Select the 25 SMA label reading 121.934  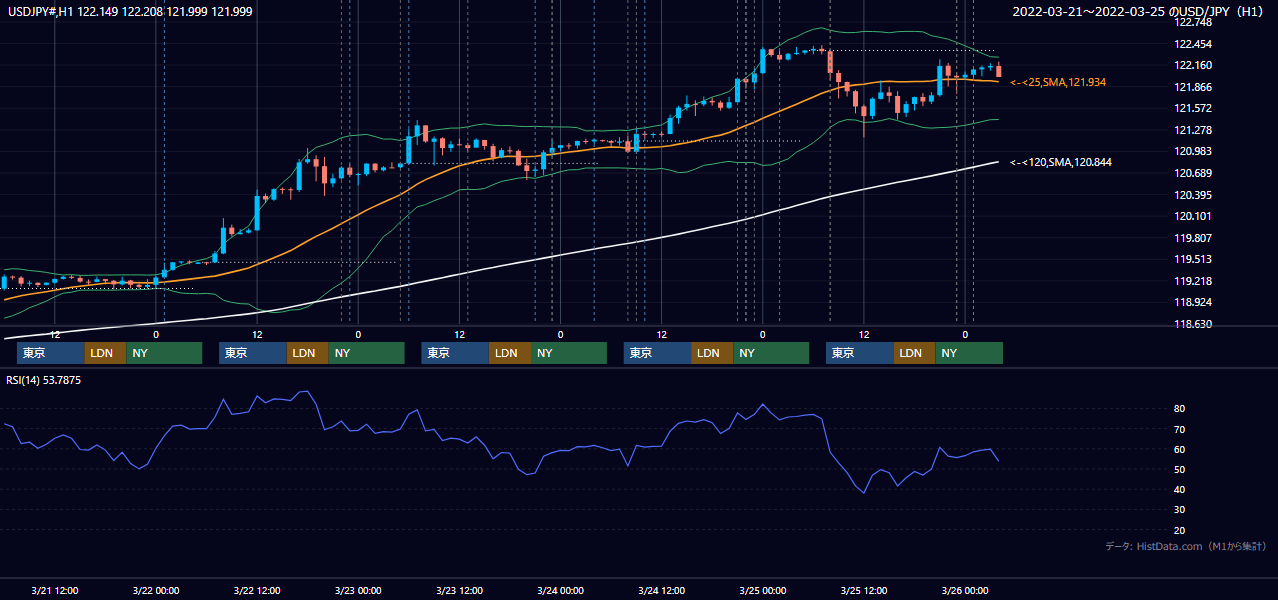click(x=1058, y=82)
